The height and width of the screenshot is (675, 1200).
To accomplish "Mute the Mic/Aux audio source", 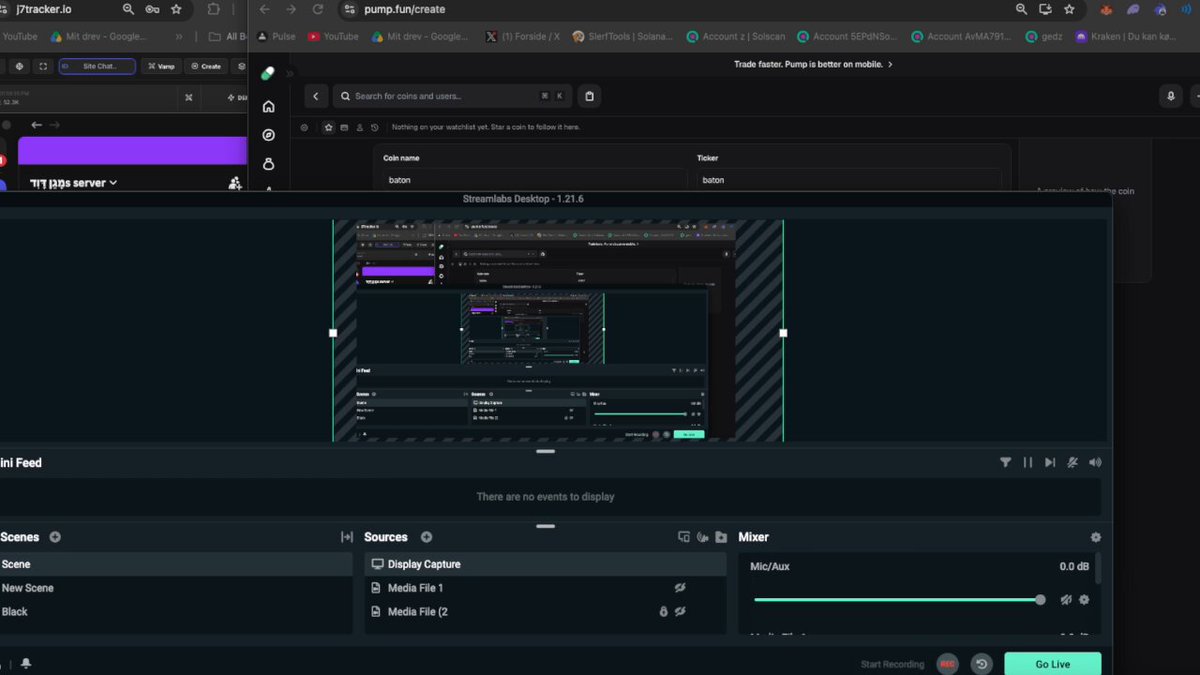I will (x=1066, y=600).
